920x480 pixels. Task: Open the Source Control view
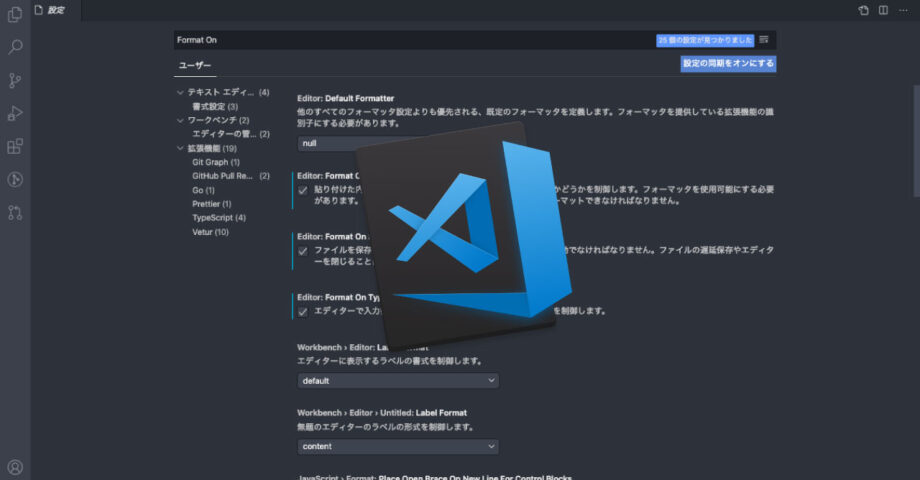(15, 80)
